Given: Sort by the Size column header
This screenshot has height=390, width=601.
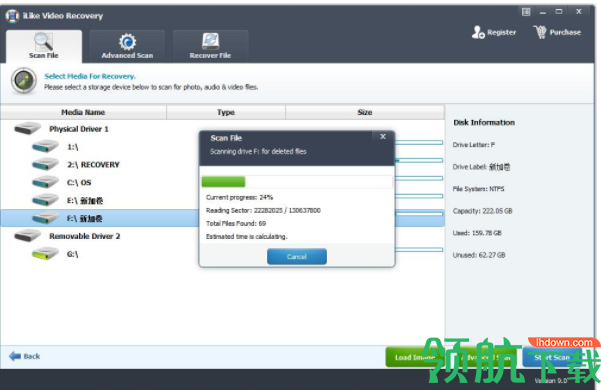Looking at the screenshot, I should pyautogui.click(x=365, y=112).
